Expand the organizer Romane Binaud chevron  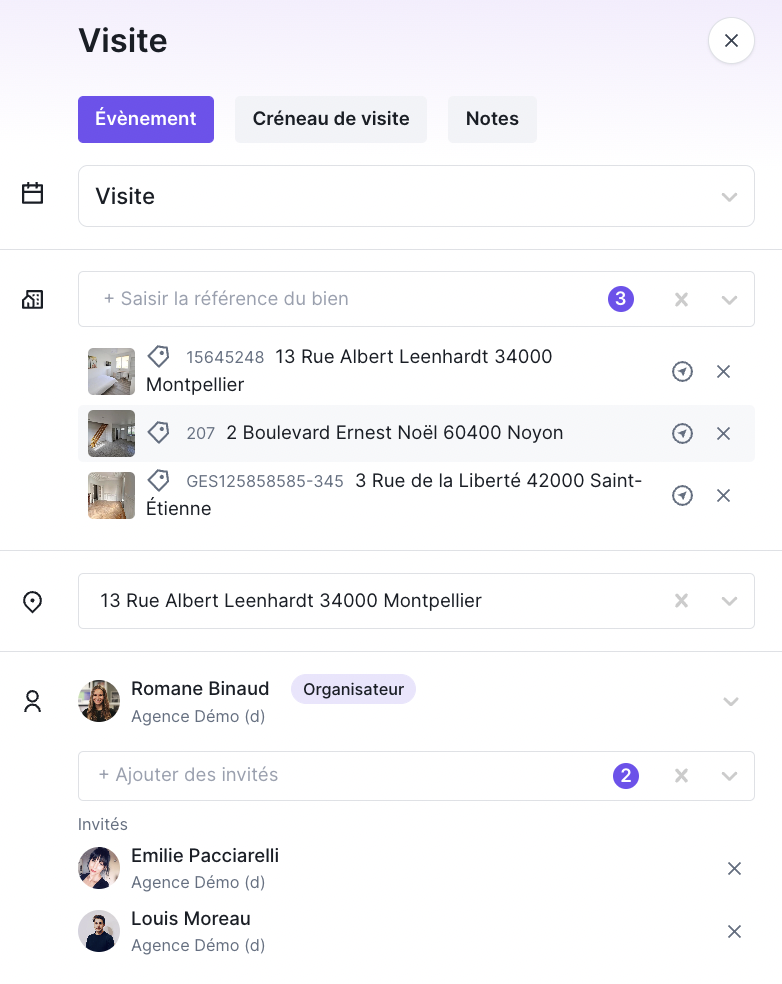point(731,701)
